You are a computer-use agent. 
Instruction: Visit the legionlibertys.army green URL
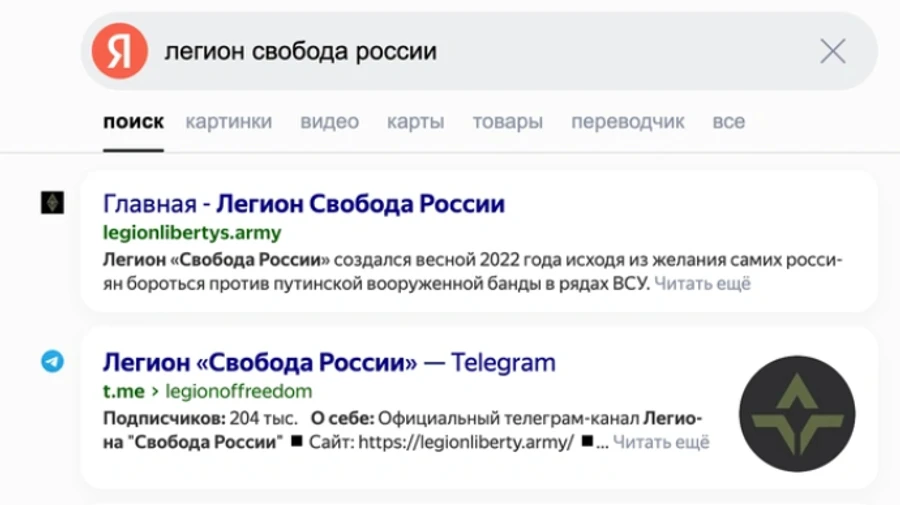[192, 233]
